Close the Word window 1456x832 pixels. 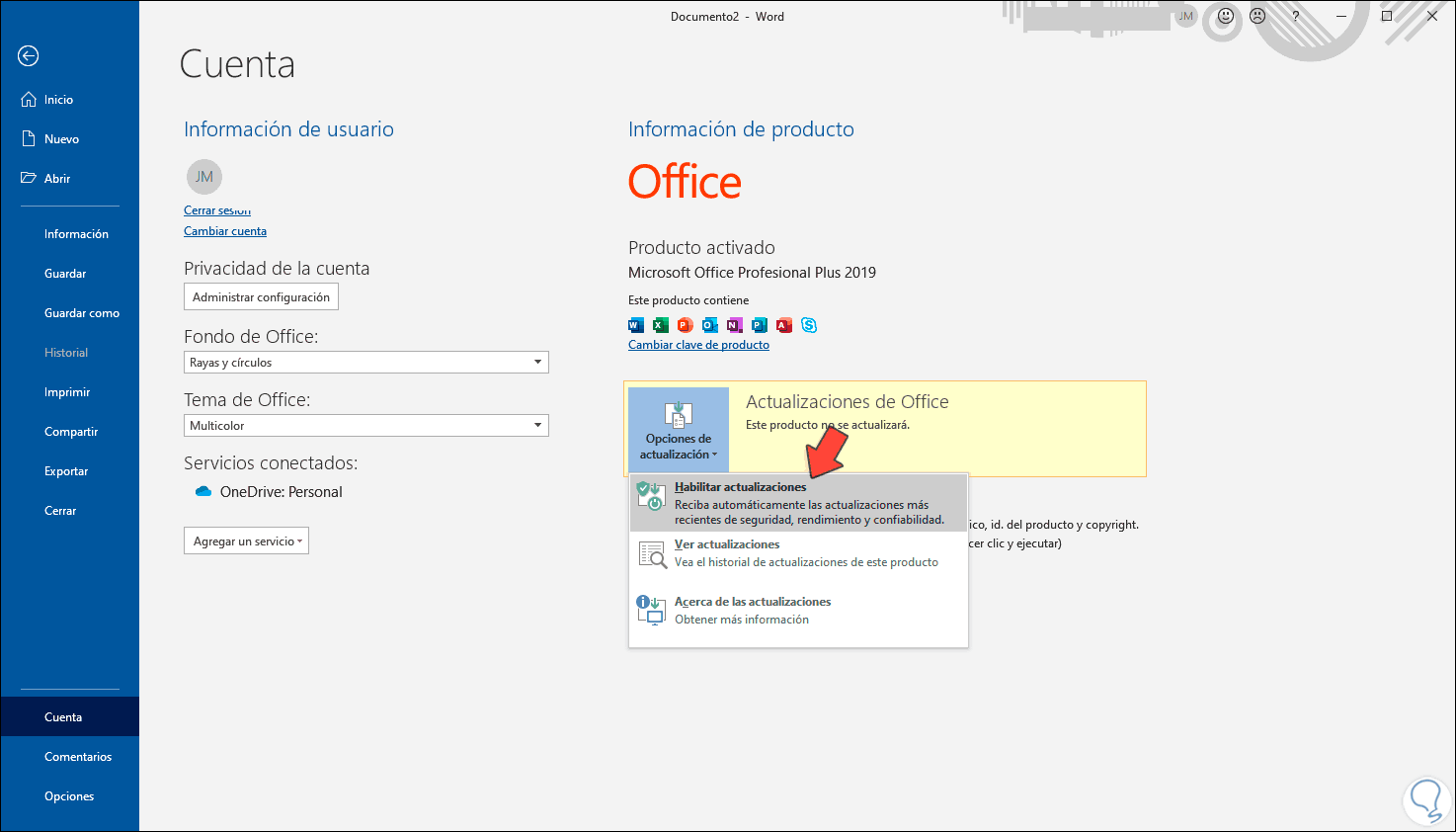(1432, 16)
